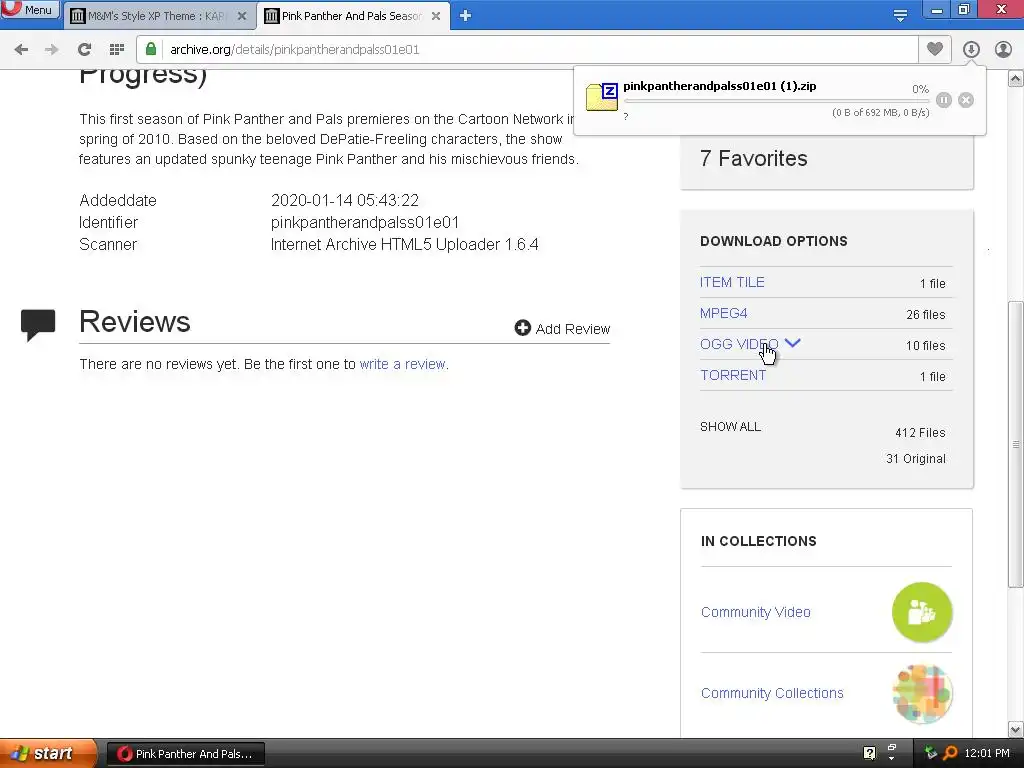Switch to M&M's Style XP Theme tab
The image size is (1024, 768).
[159, 16]
